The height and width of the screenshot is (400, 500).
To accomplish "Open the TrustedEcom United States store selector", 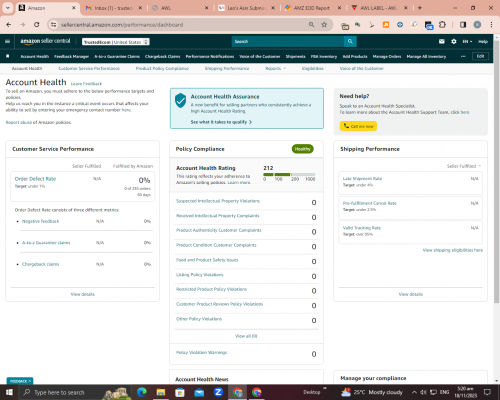I will [116, 42].
